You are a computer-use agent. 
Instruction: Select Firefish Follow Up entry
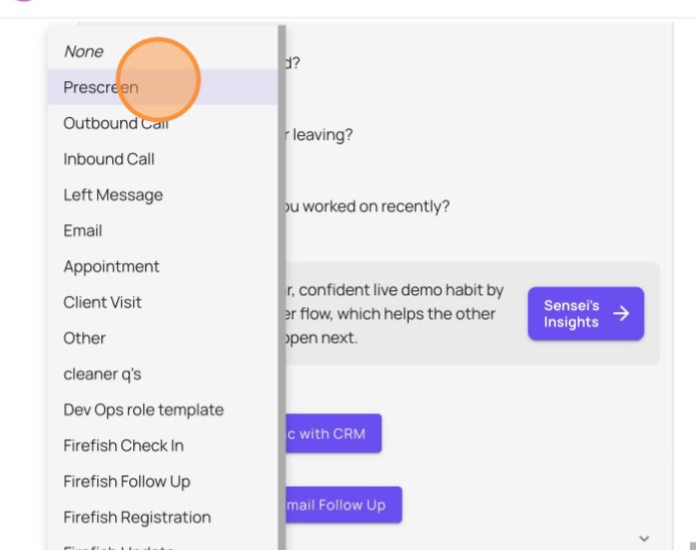tap(163, 482)
